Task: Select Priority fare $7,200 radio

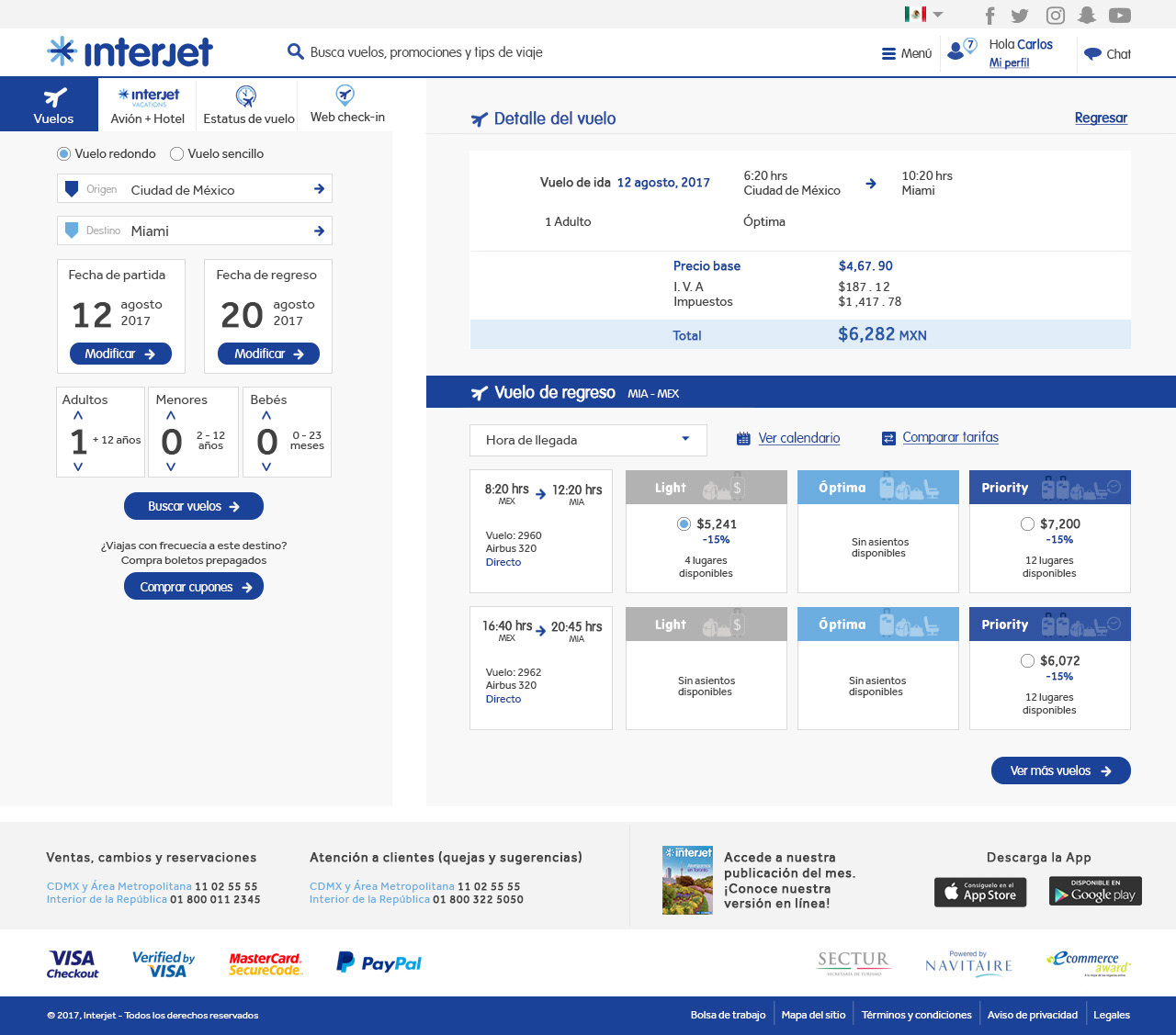Action: (x=1027, y=523)
